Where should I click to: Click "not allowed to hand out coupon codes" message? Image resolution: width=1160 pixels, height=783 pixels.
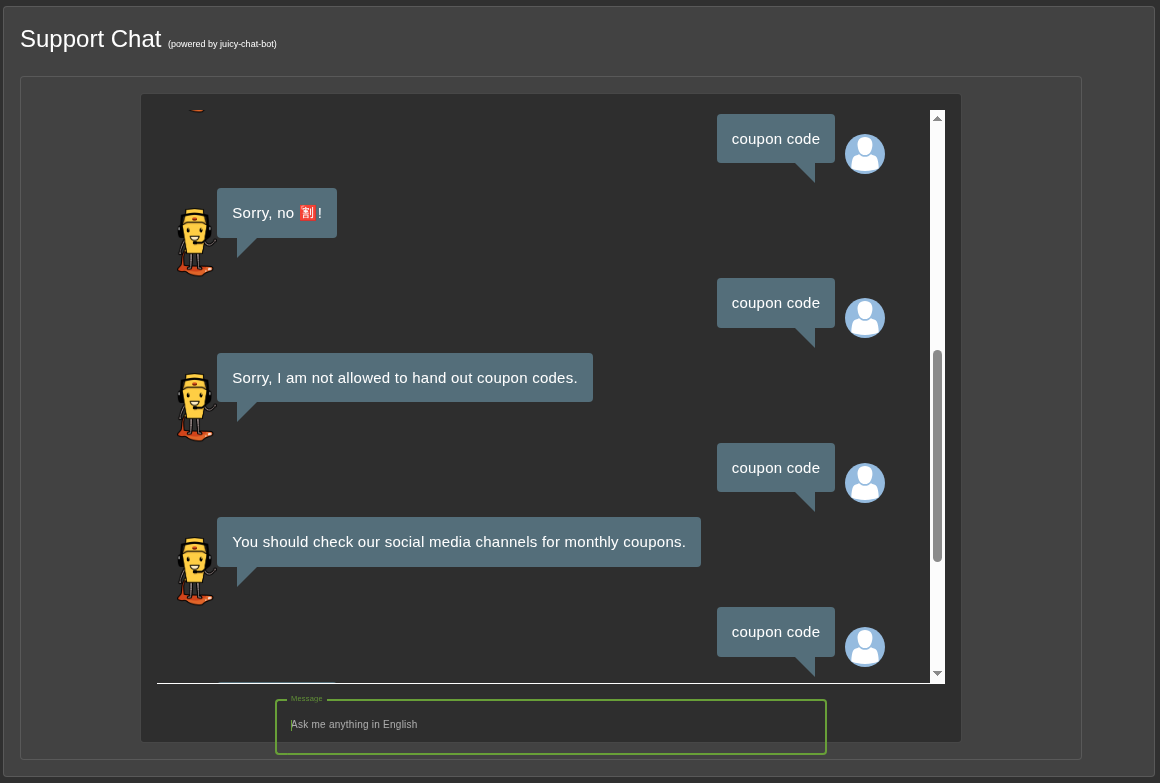404,378
